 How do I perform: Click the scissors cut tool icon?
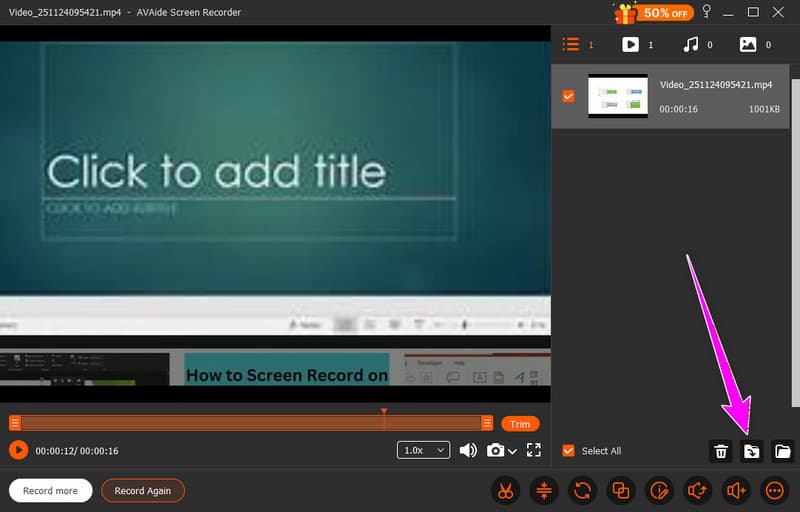[506, 490]
